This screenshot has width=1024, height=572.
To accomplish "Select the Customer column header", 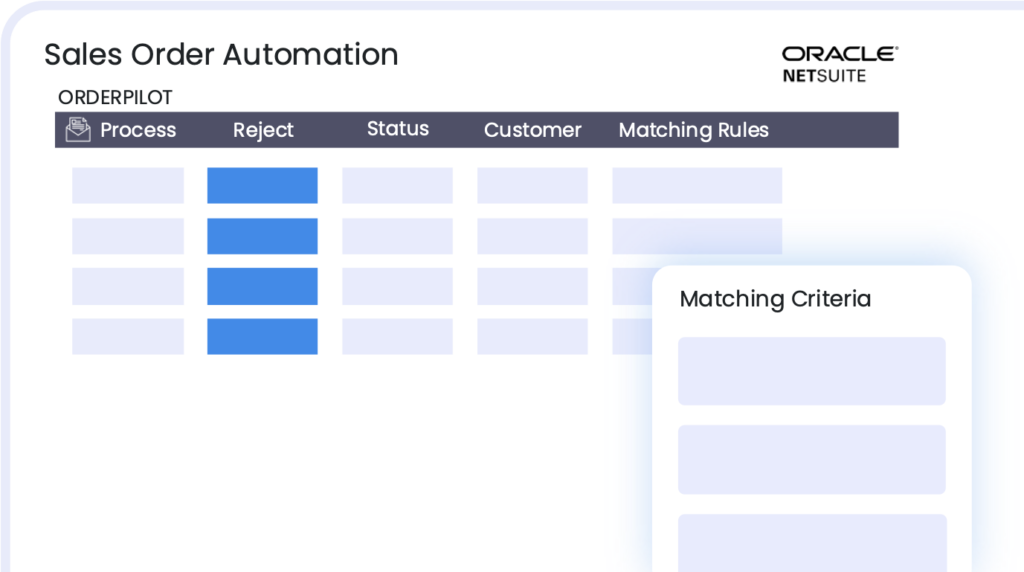I will [x=532, y=130].
